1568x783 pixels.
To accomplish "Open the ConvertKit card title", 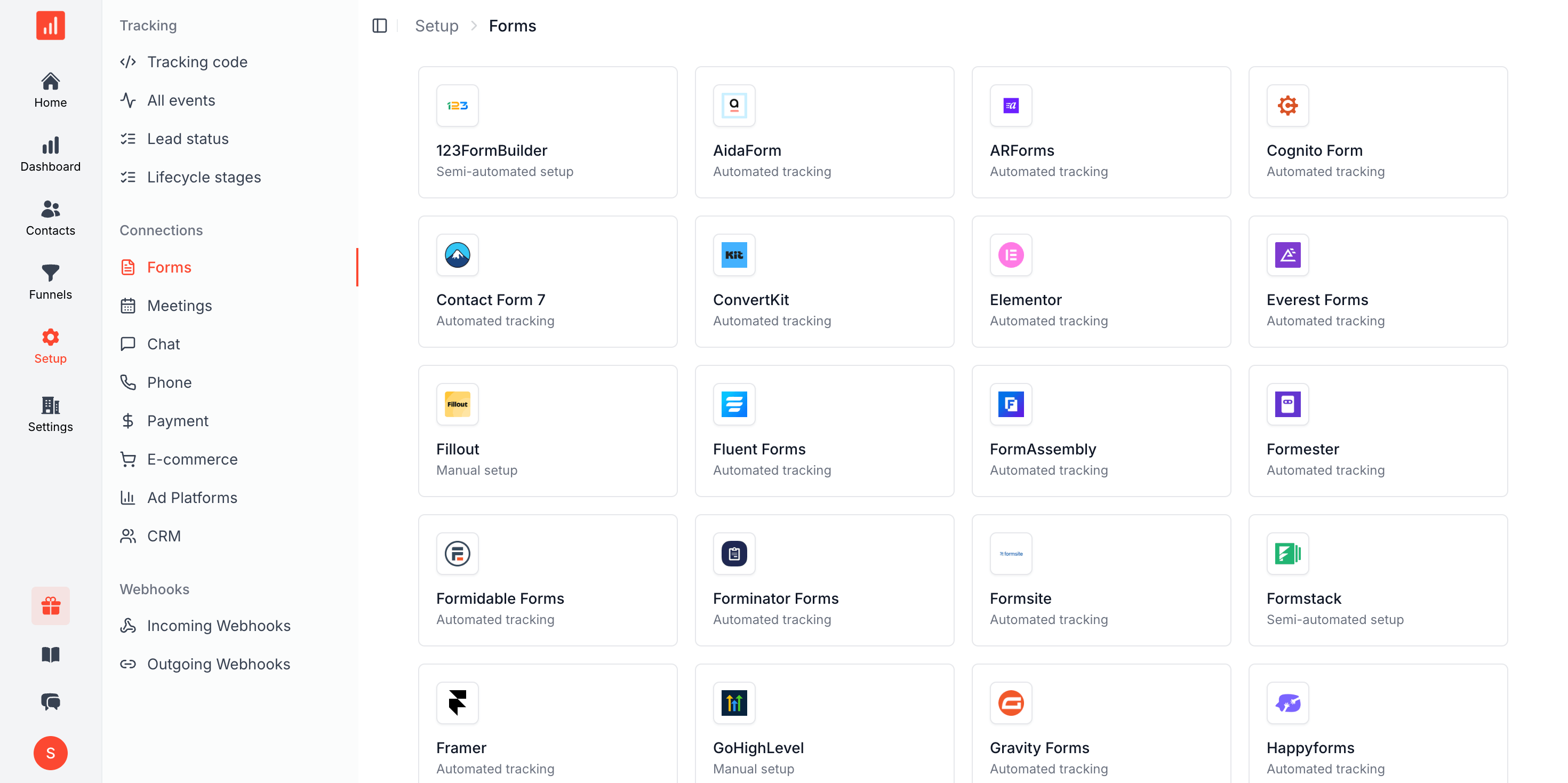I will click(x=750, y=300).
